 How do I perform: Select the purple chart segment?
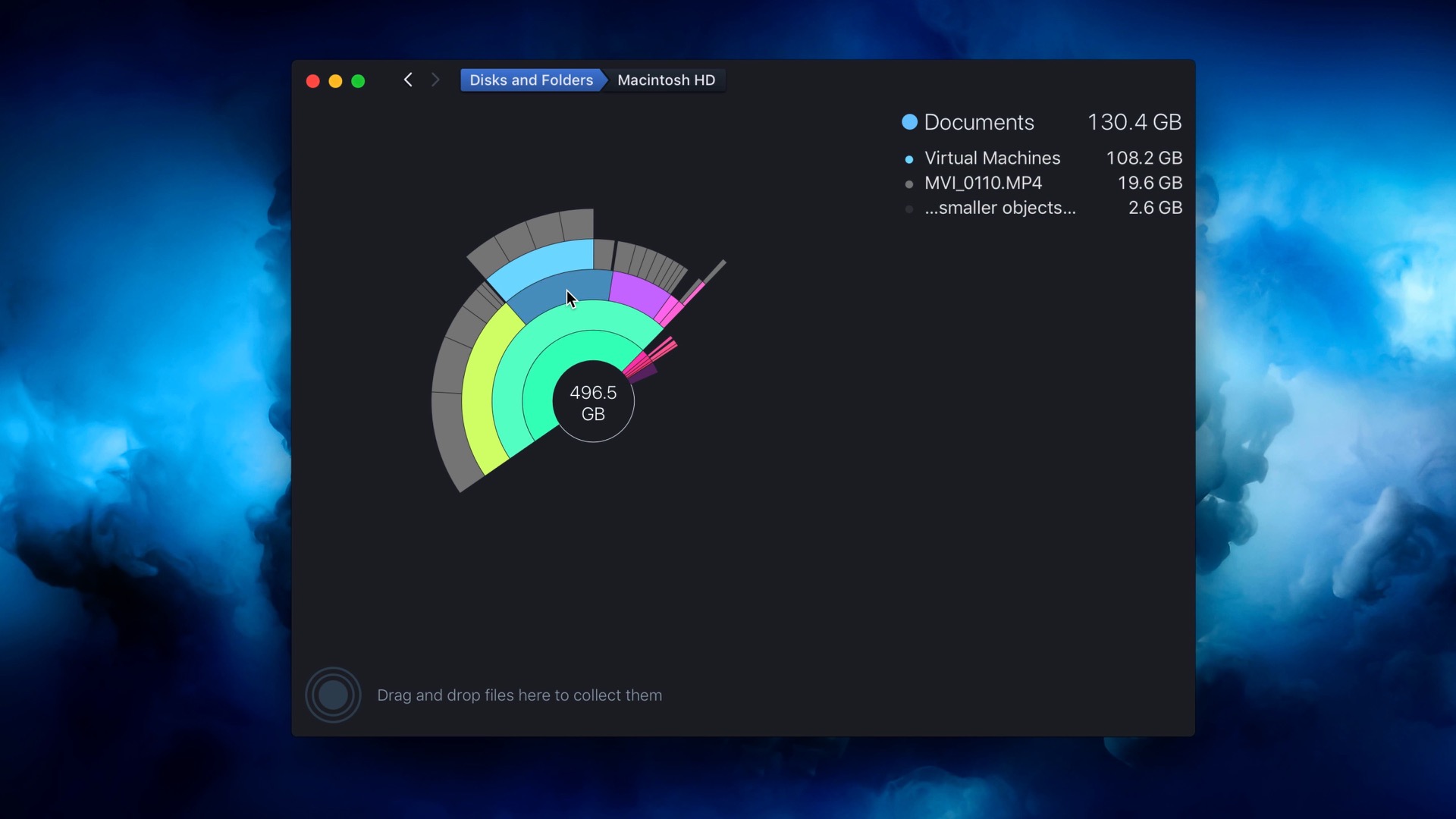coord(635,293)
